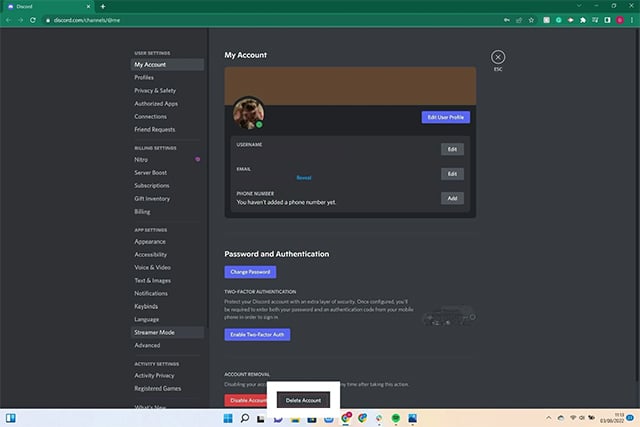Go back in browser history
The width and height of the screenshot is (640, 427).
point(8,20)
